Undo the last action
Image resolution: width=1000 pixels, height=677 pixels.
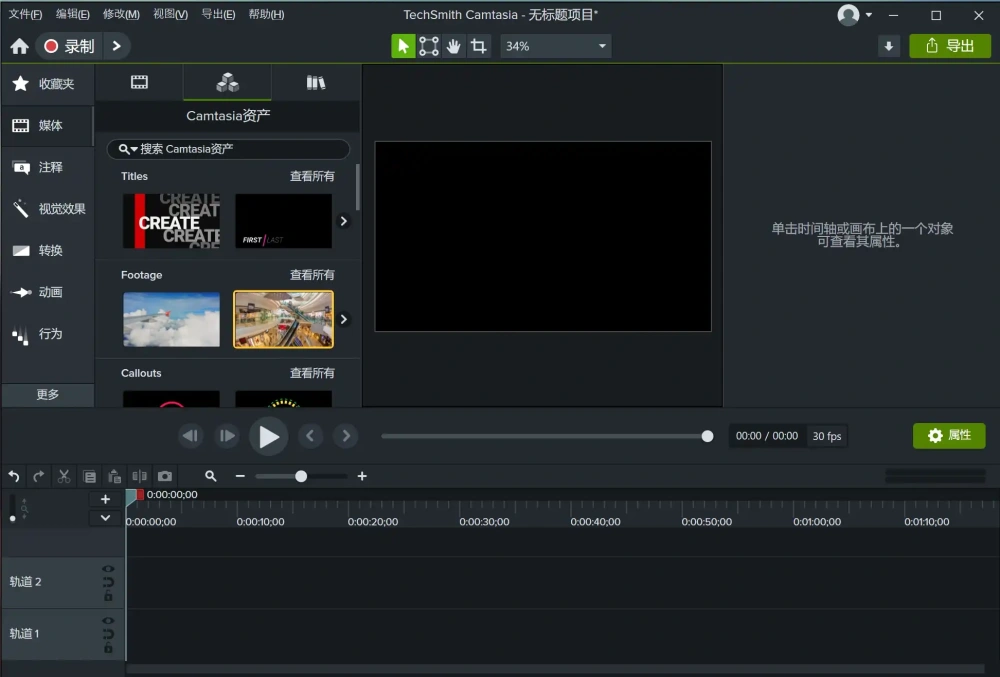[14, 476]
